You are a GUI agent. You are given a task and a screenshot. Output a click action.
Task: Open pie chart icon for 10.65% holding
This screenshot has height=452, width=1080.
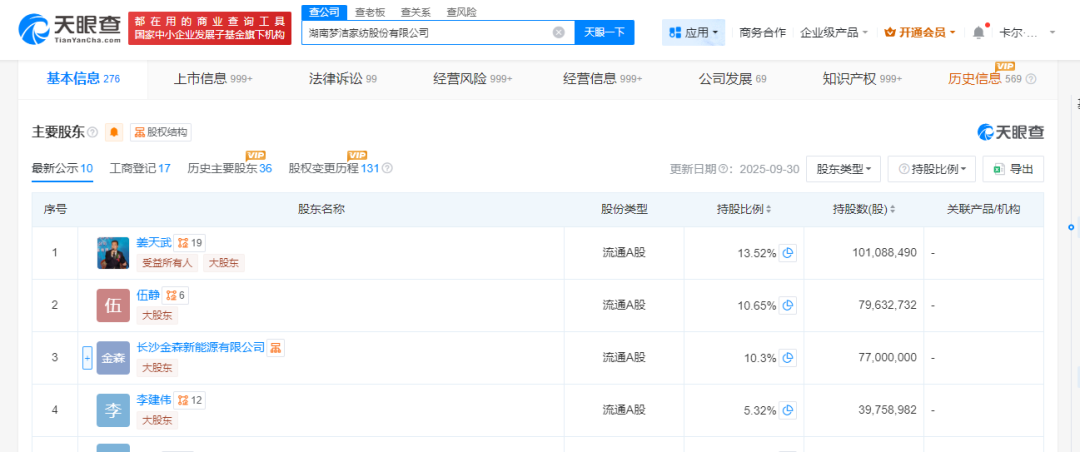pos(788,305)
